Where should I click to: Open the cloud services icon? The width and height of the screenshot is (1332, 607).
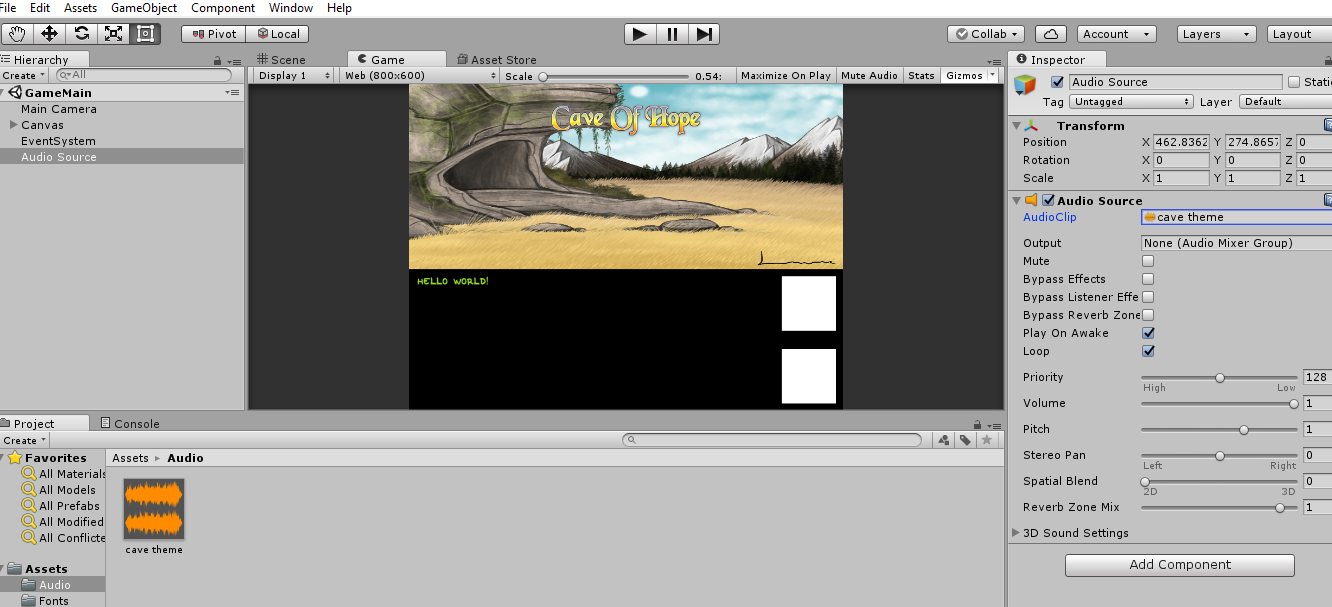[x=1051, y=34]
